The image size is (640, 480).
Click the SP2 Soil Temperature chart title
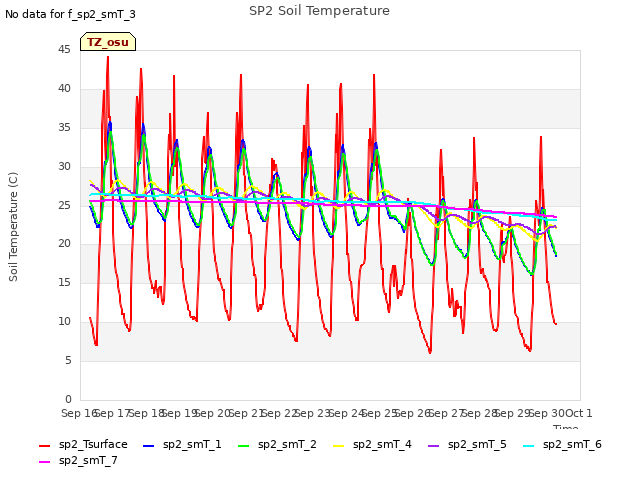coord(319,11)
